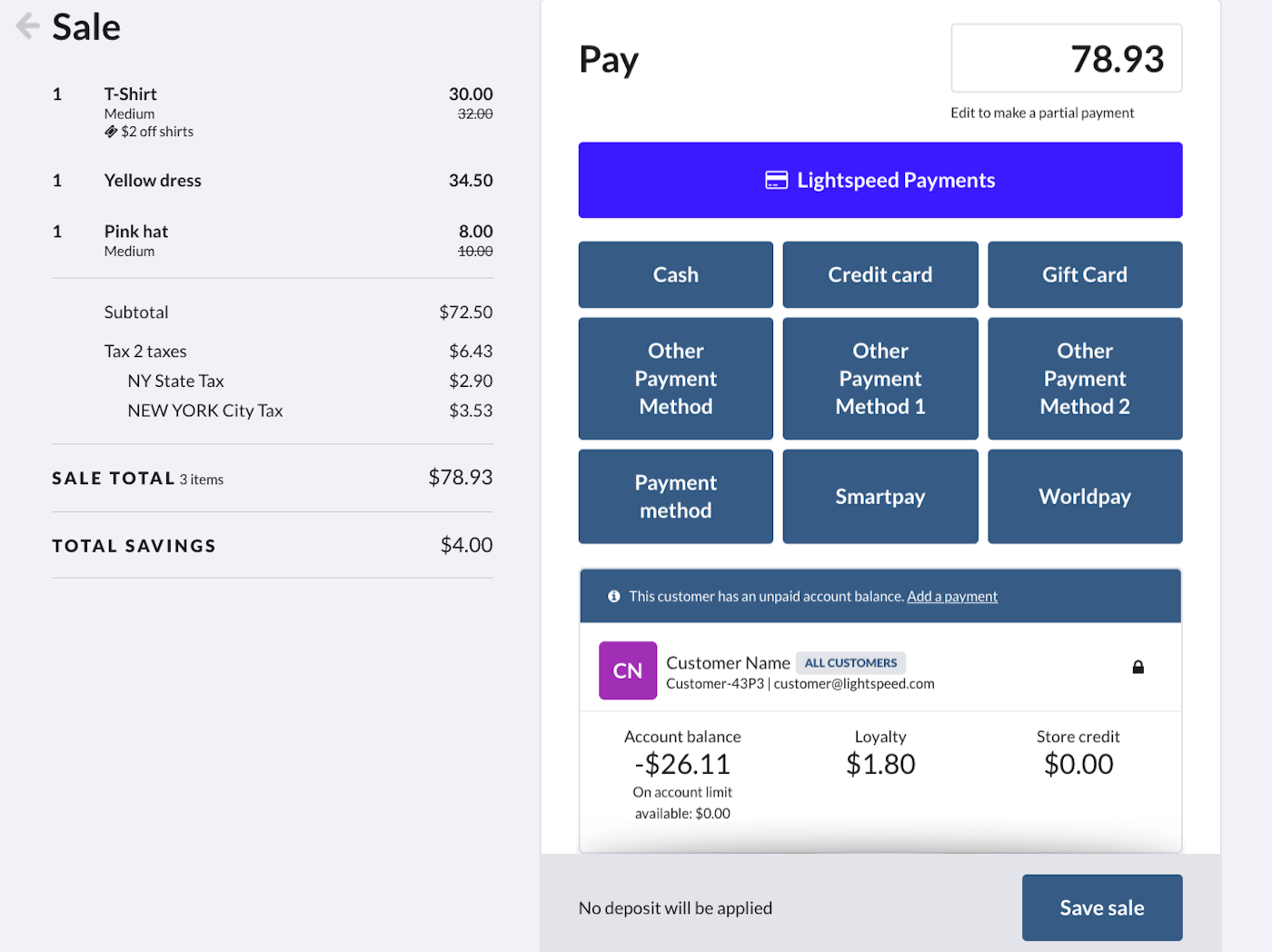
Task: Edit the payment amount field
Action: point(1066,59)
